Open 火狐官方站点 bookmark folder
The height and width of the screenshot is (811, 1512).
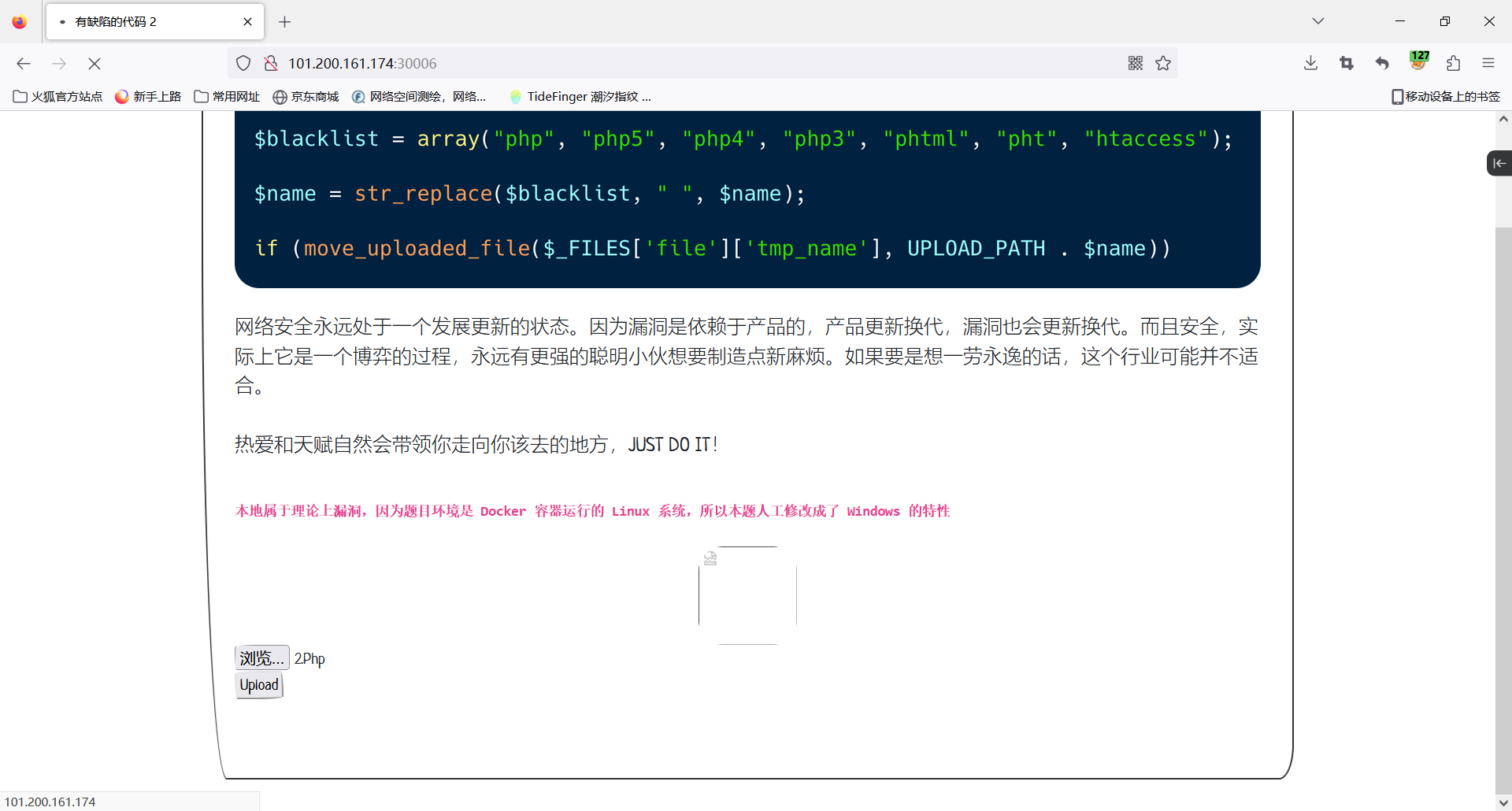[x=58, y=97]
